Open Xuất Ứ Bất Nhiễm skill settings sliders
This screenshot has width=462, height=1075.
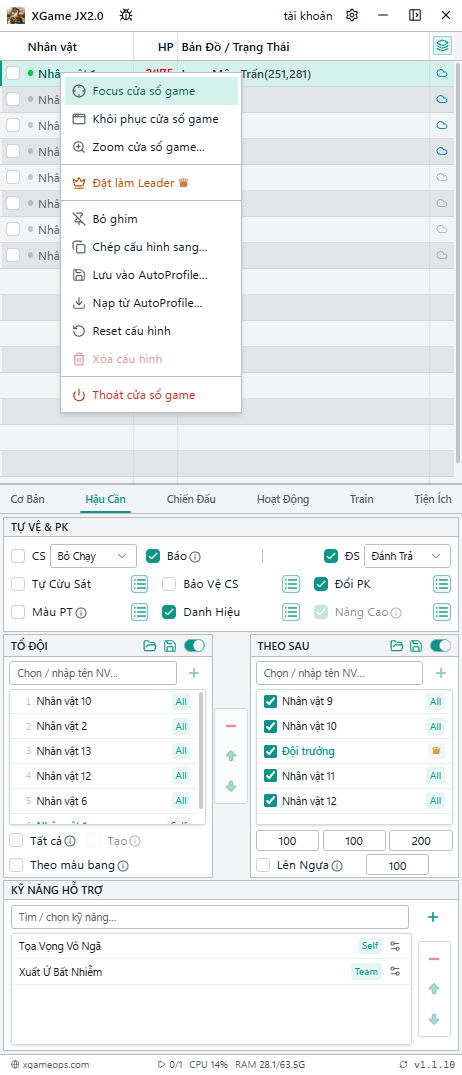coord(396,972)
